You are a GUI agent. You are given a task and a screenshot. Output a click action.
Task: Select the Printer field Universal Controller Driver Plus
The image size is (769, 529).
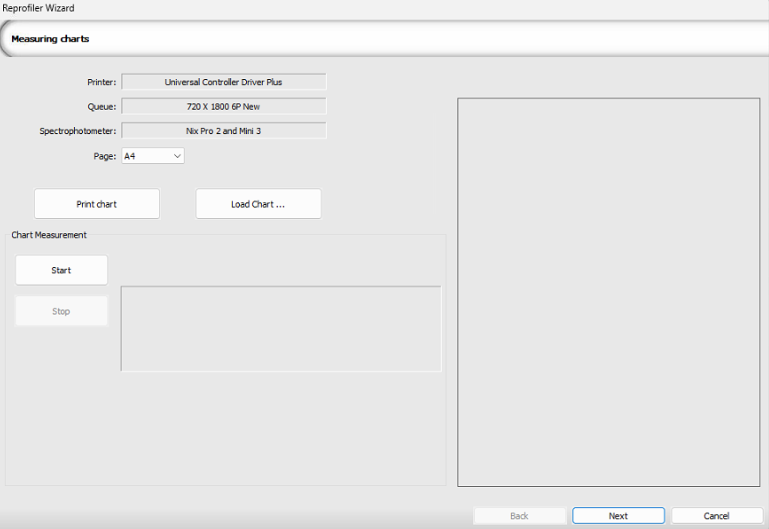click(224, 82)
